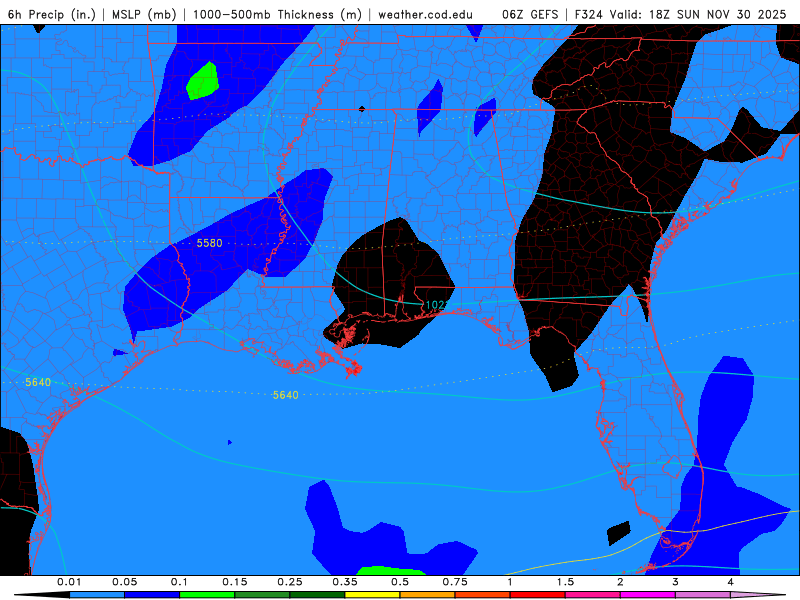Click the light blue 0.01–0.05 legend swatch
The image size is (800, 600).
tap(97, 595)
